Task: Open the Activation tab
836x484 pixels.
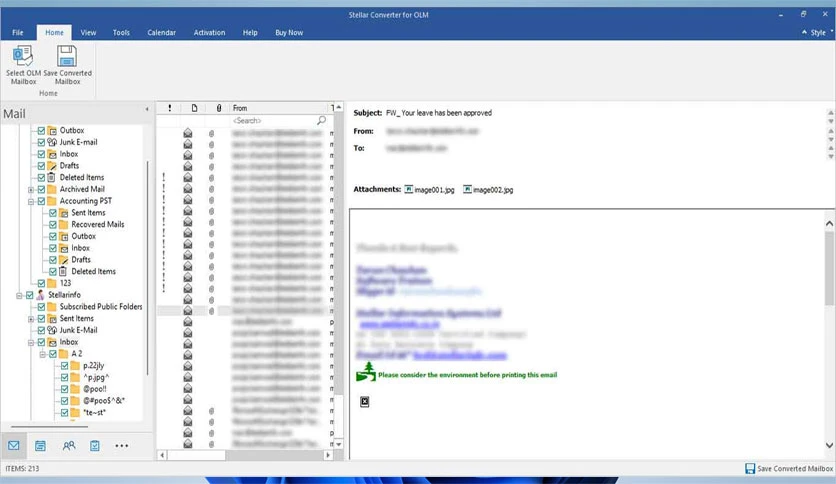Action: [209, 33]
